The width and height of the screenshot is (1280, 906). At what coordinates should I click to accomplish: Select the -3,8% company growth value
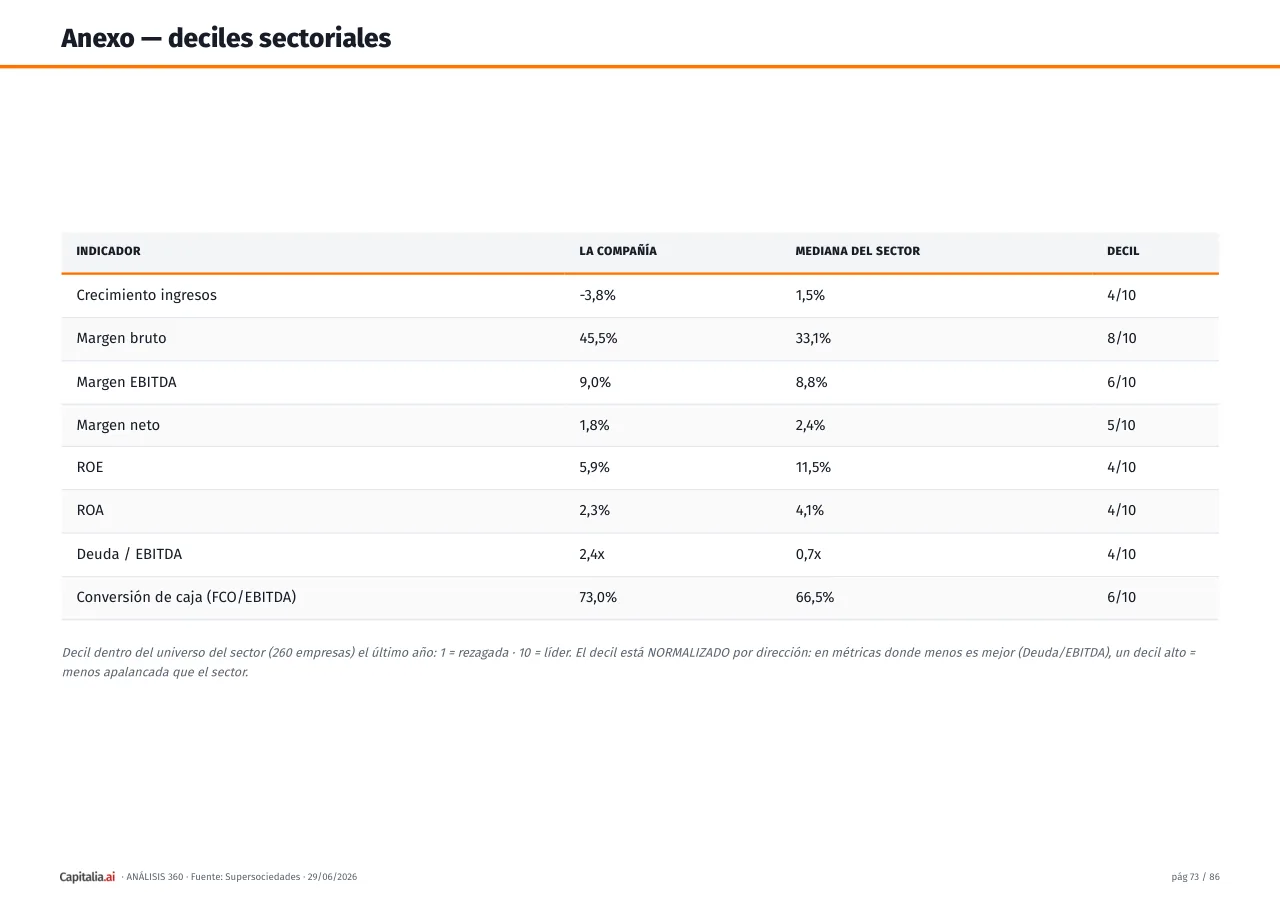point(597,295)
